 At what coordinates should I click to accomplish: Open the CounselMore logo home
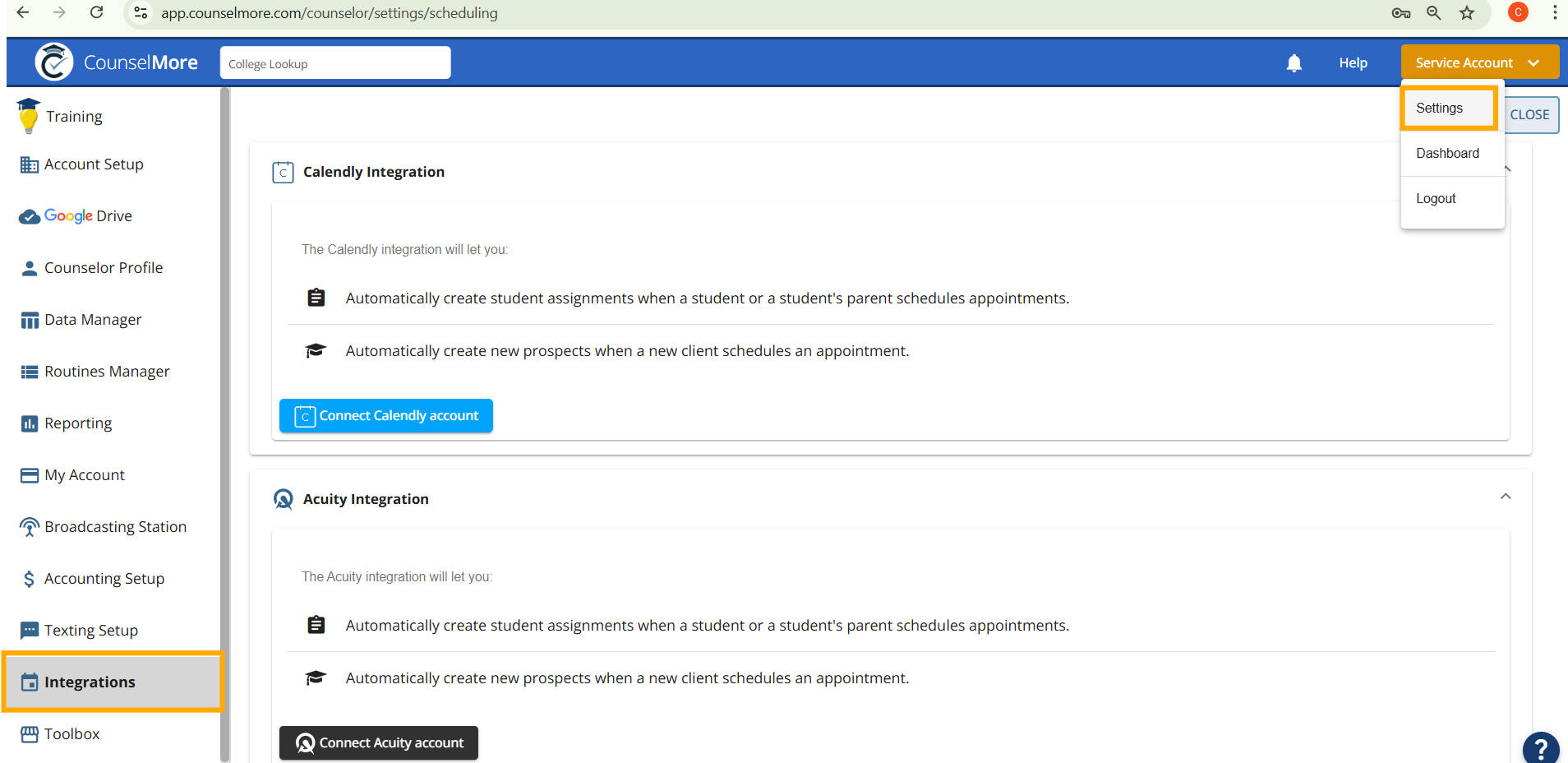(116, 62)
